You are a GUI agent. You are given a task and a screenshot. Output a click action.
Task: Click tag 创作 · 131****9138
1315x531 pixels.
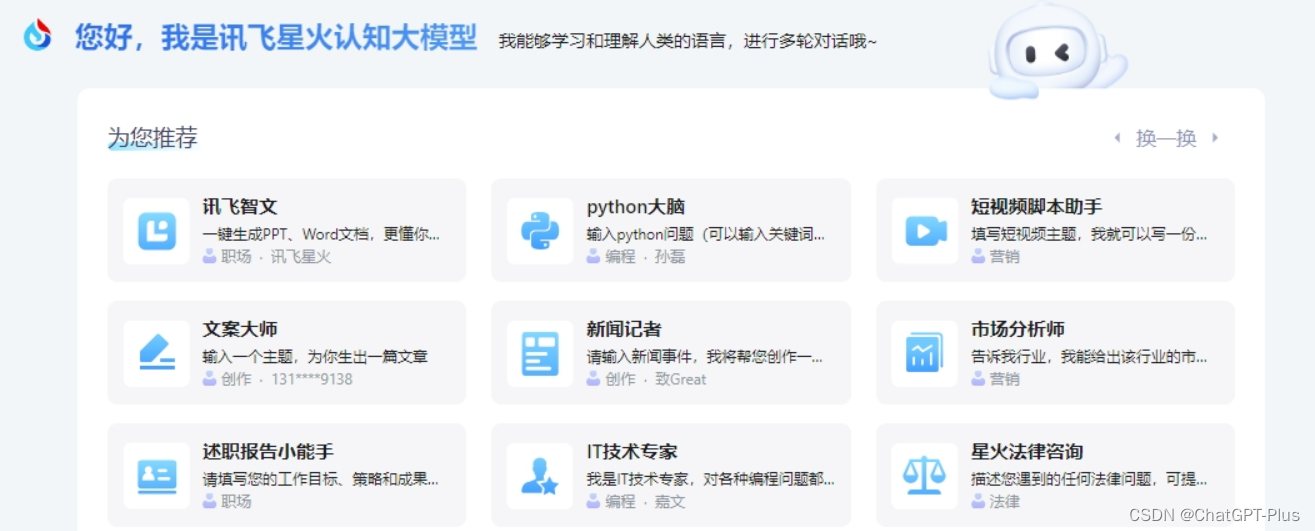pyautogui.click(x=287, y=379)
